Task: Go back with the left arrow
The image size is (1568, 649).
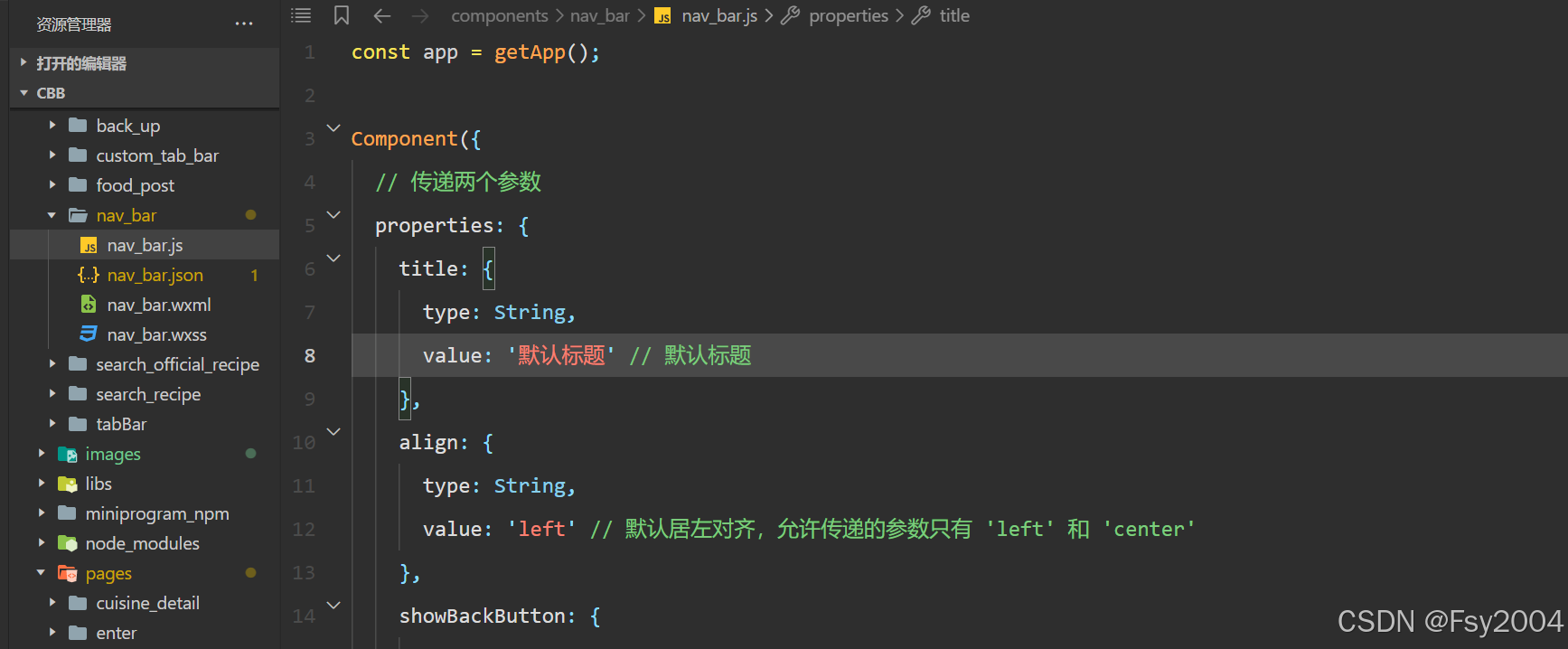Action: point(382,15)
